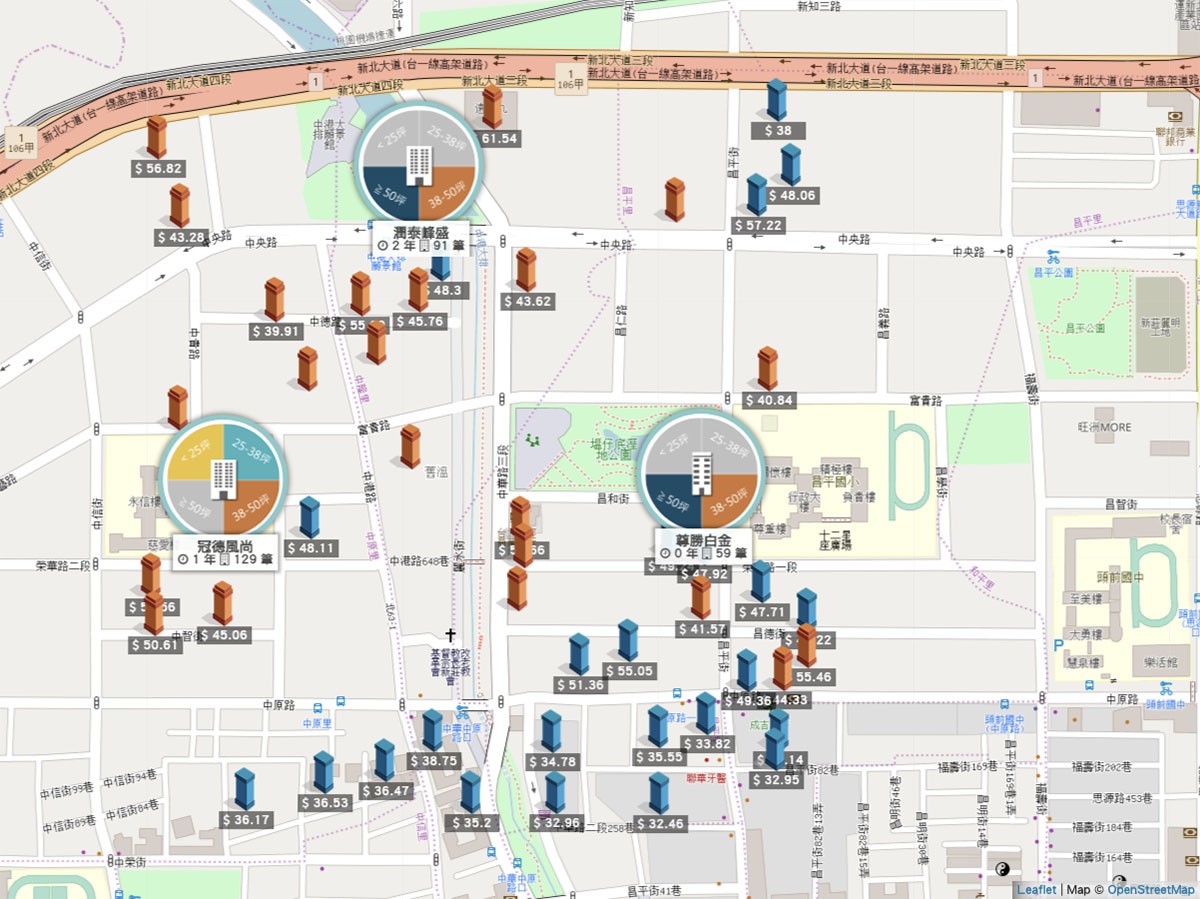Open the 潤泰峰盛 project label

419,239
